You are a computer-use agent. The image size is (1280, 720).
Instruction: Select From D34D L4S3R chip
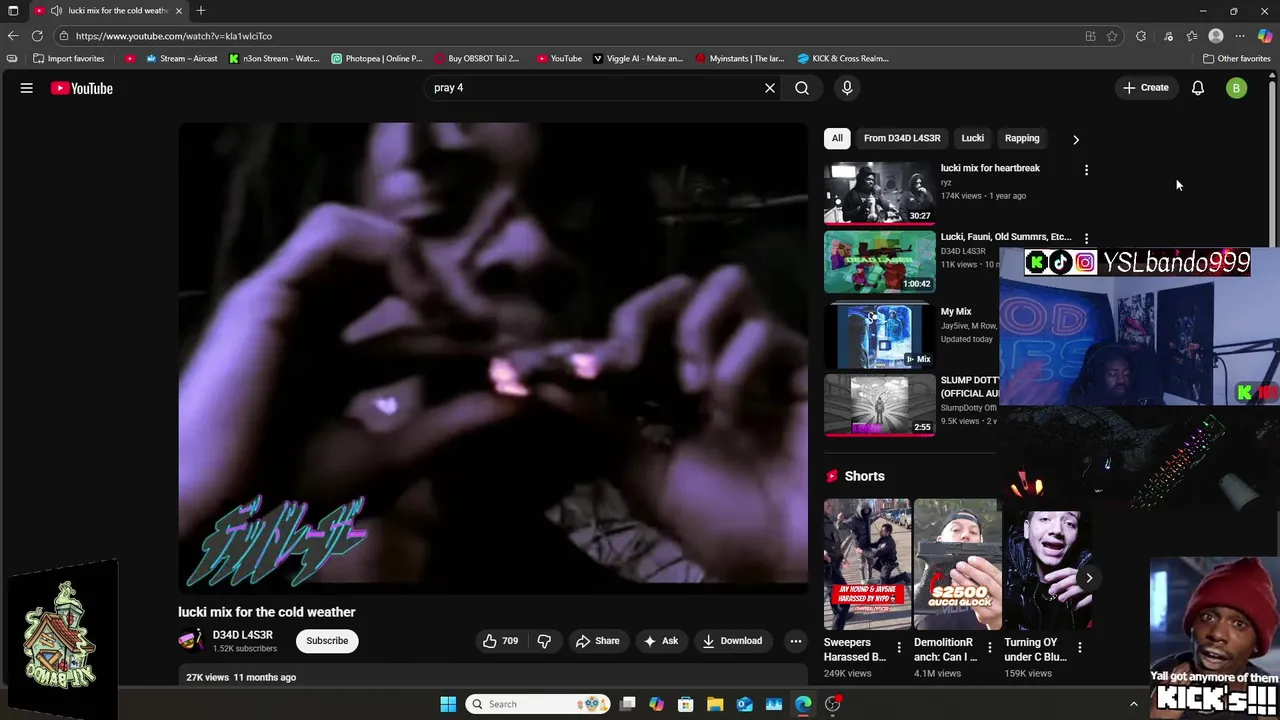point(902,138)
